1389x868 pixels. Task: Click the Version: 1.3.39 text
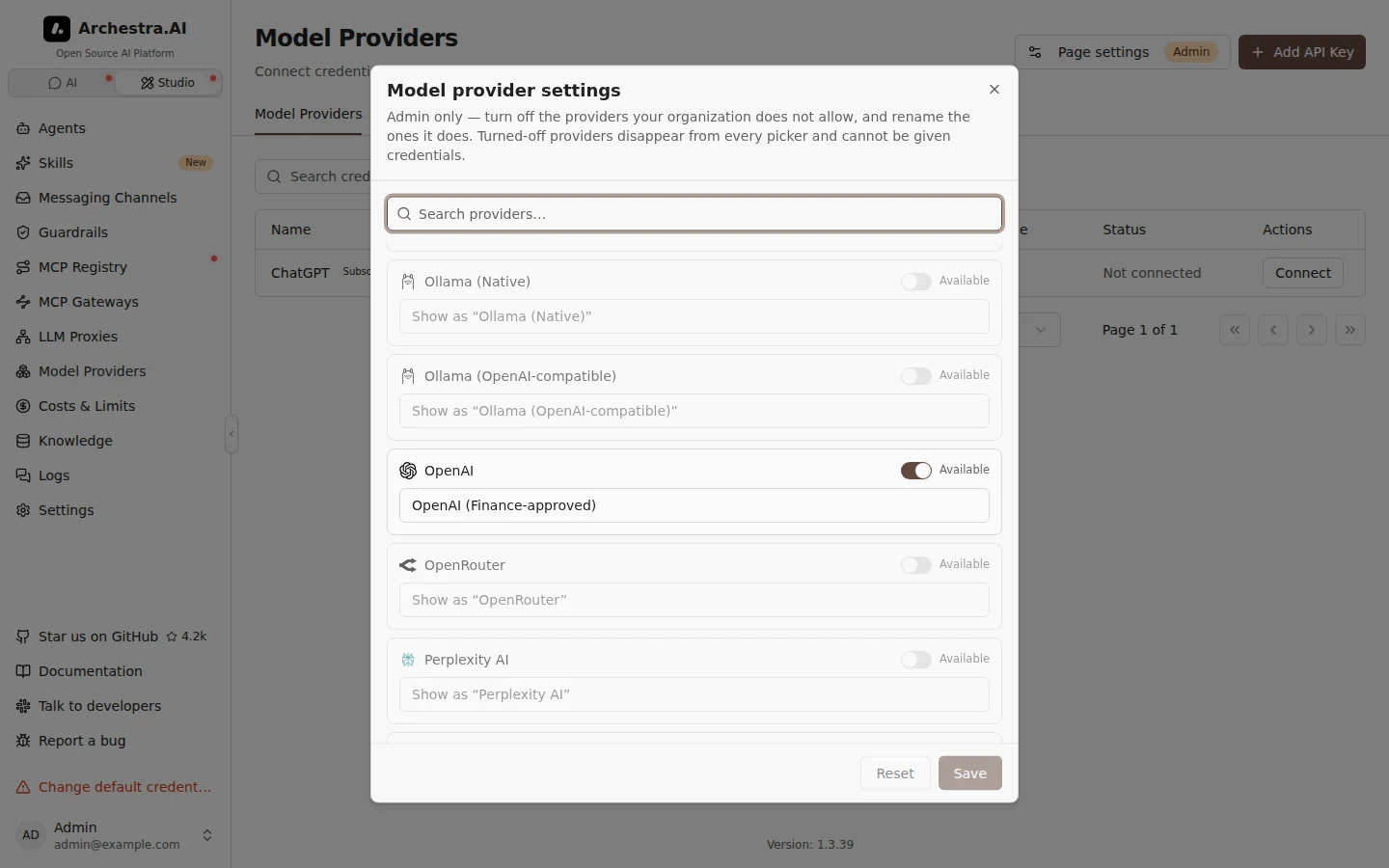(x=810, y=845)
